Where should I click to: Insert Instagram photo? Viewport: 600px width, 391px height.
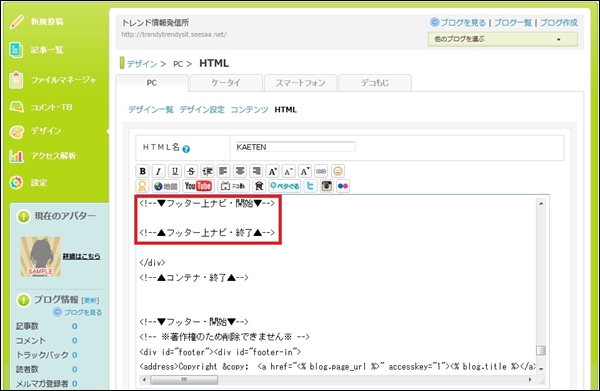pos(326,186)
